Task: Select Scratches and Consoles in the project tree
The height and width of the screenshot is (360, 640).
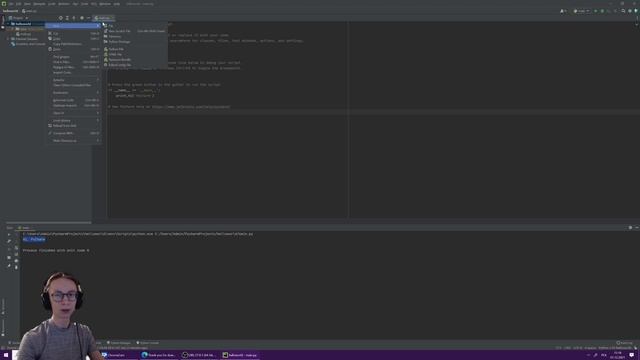Action: tap(29, 44)
